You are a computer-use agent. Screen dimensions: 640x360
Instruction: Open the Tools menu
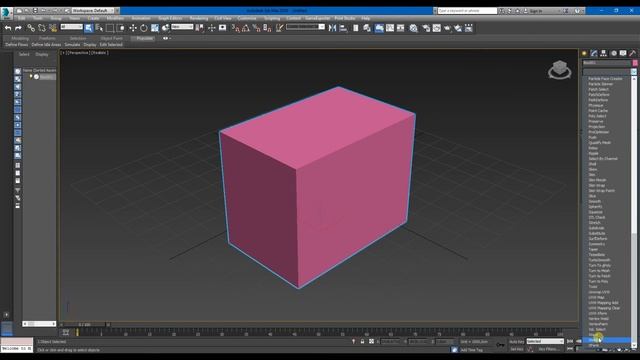(38, 18)
